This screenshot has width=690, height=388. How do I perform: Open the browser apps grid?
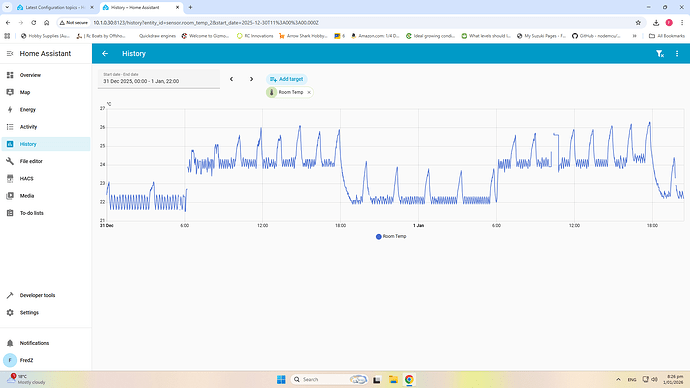(7, 36)
